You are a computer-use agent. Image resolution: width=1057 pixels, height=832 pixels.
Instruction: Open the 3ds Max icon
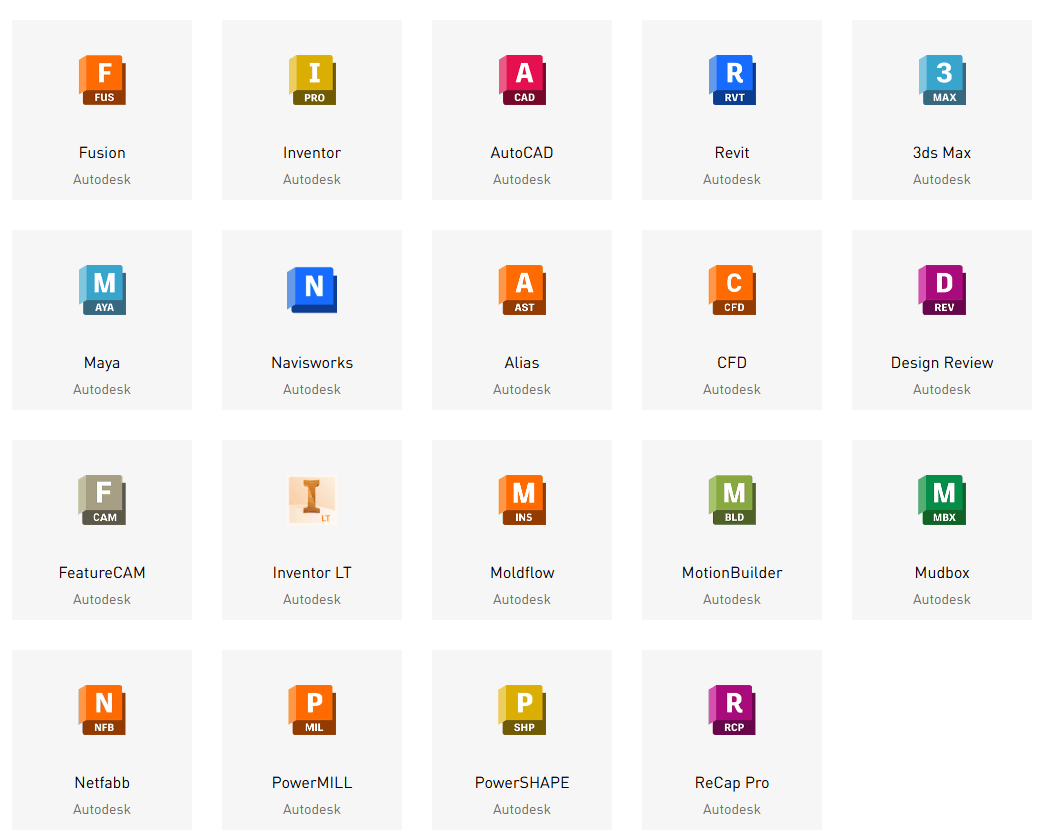[x=942, y=80]
